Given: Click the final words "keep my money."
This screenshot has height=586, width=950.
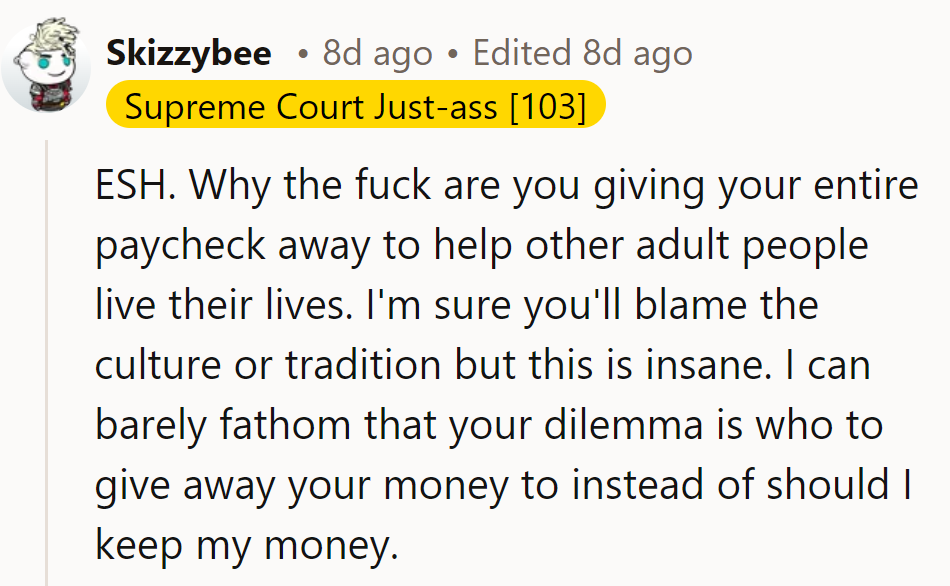Looking at the screenshot, I should [x=247, y=545].
